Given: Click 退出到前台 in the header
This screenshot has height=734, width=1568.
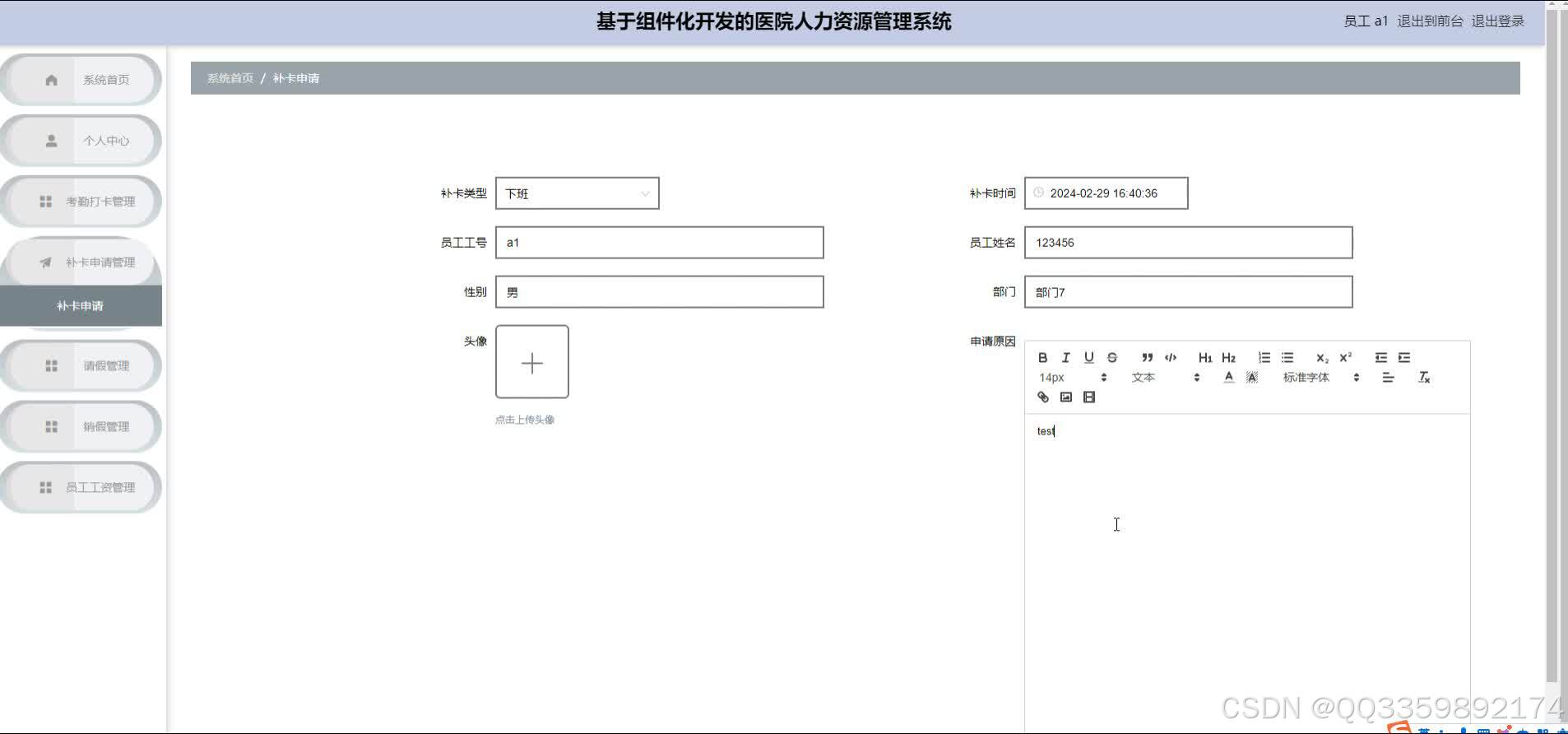Looking at the screenshot, I should 1430,21.
